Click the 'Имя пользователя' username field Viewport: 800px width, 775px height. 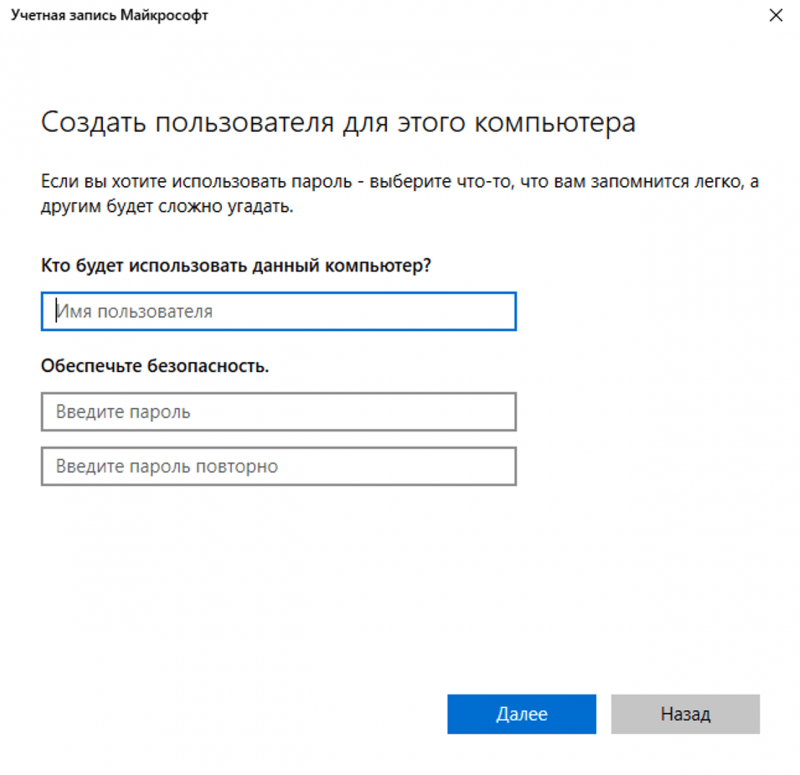click(278, 312)
